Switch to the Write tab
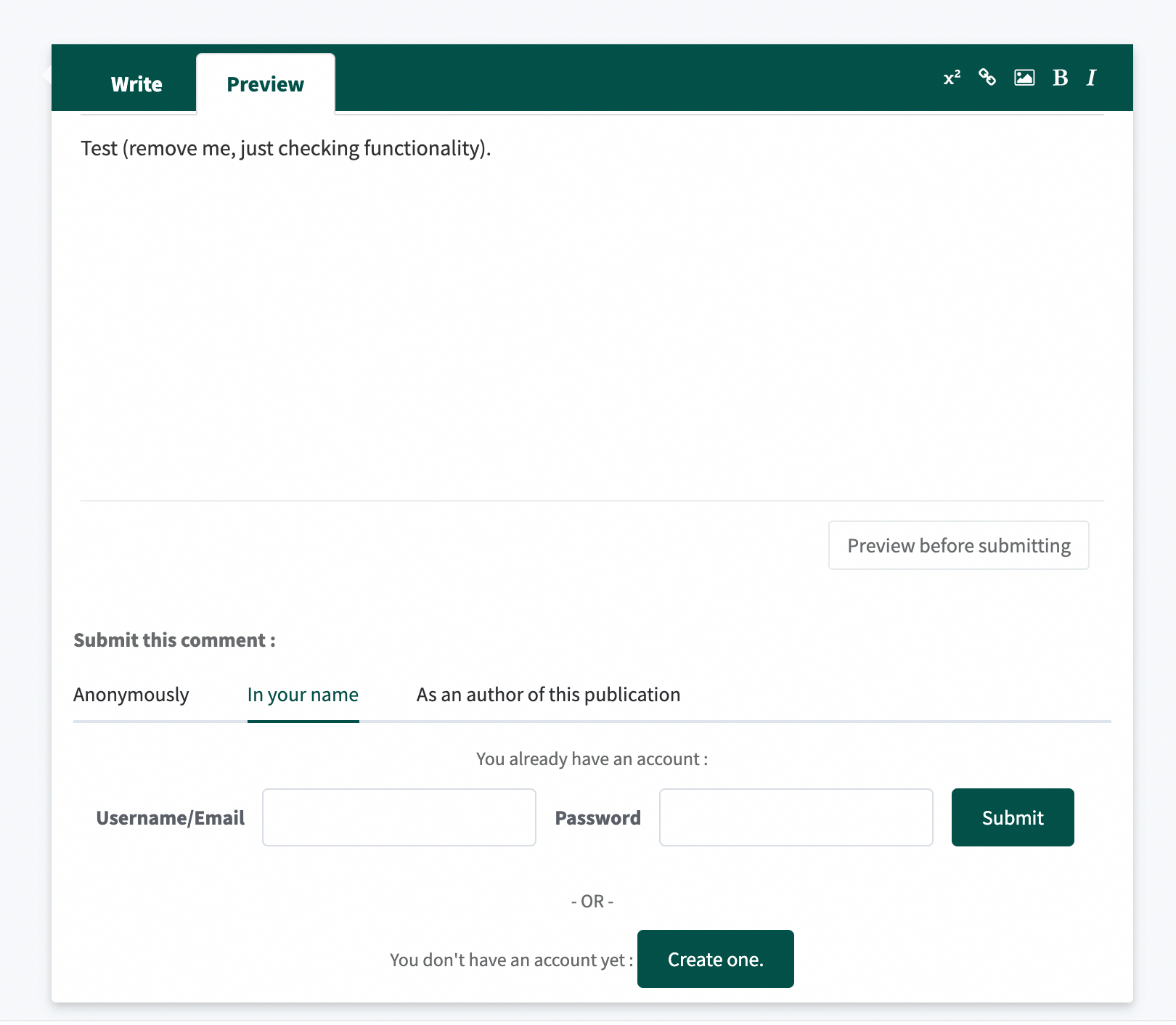The image size is (1176, 1025). click(136, 84)
